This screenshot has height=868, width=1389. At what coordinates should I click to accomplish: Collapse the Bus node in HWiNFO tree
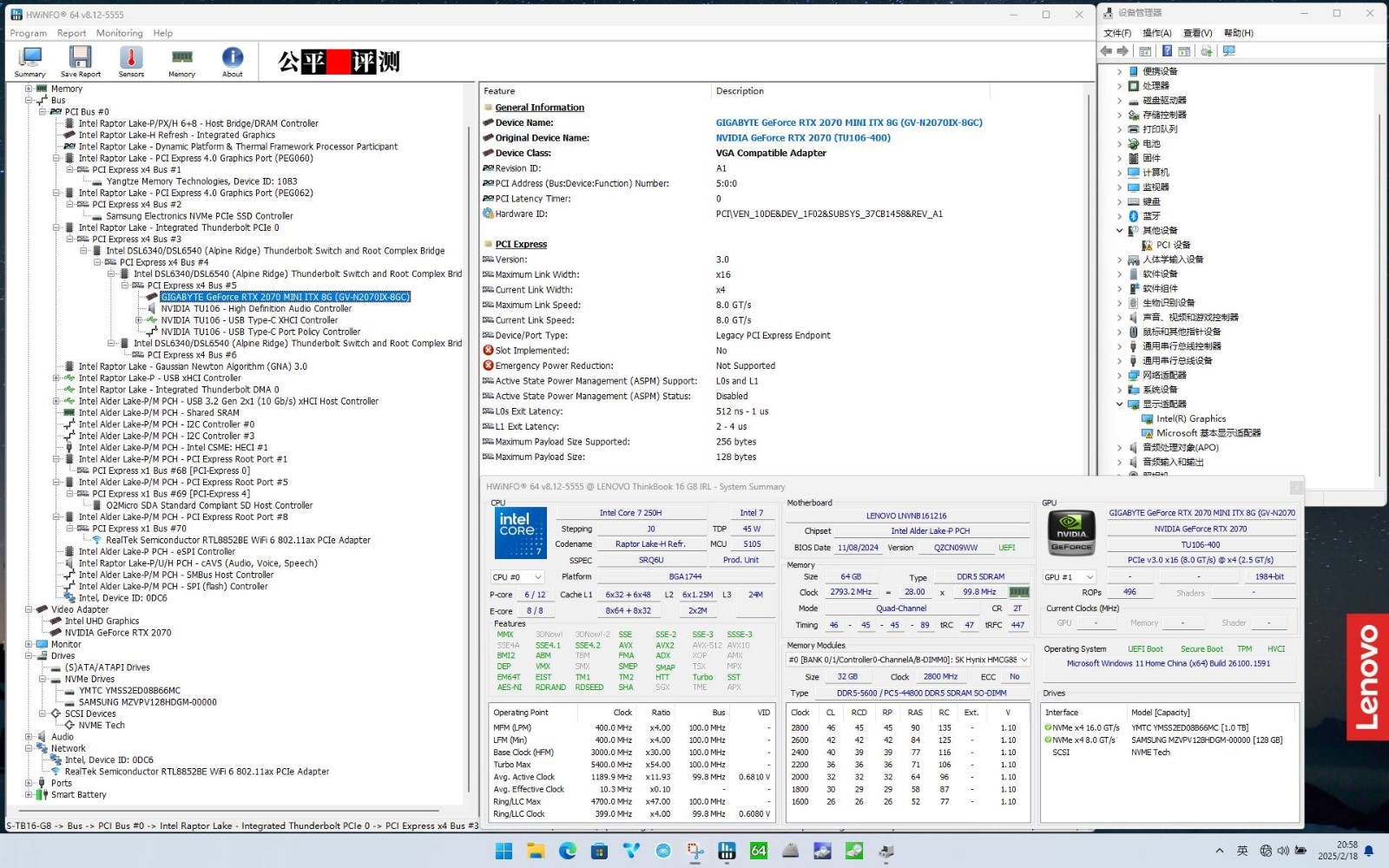[29, 100]
